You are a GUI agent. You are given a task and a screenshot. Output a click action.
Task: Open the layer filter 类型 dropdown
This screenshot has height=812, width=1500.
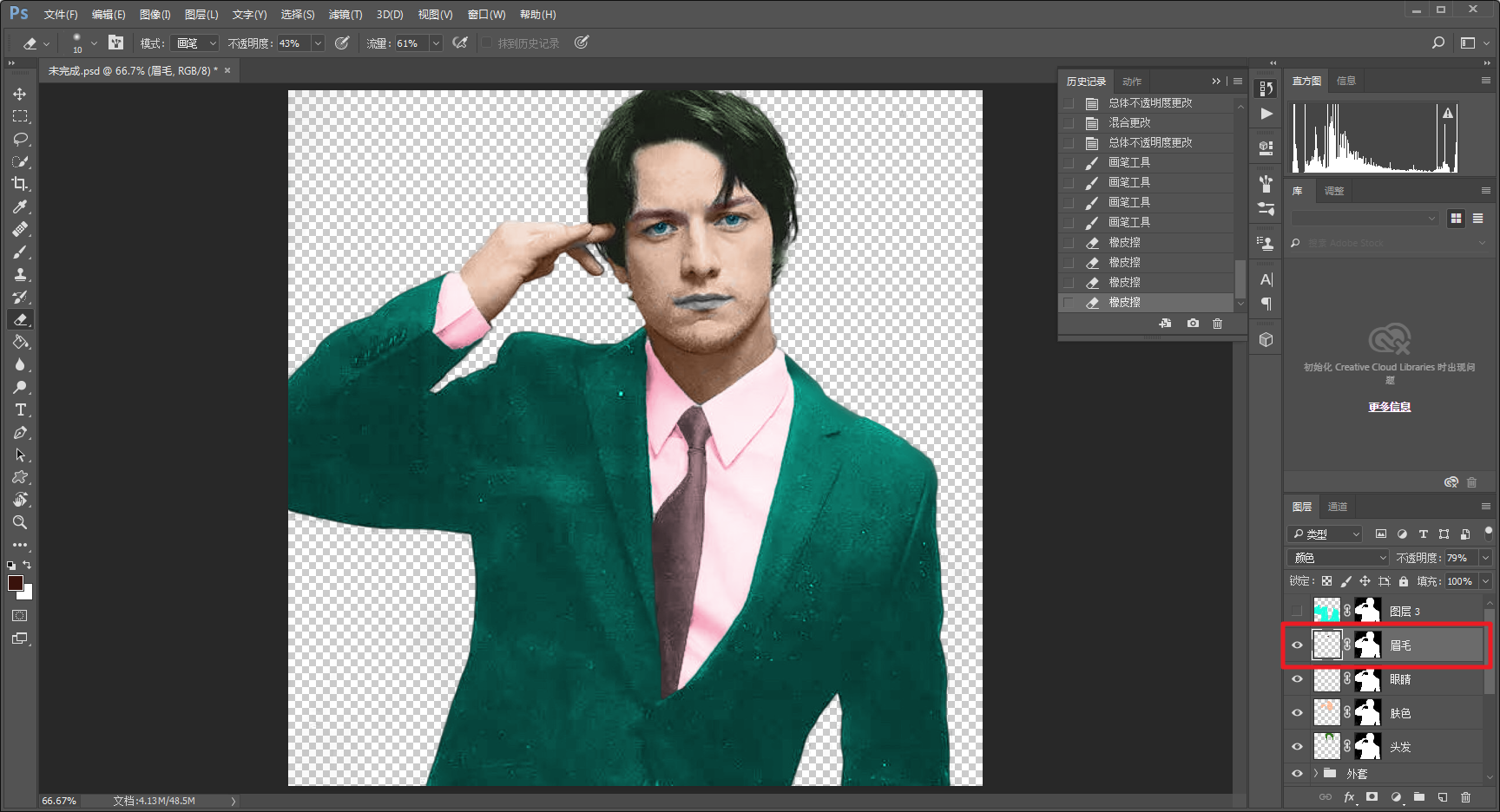(1325, 534)
